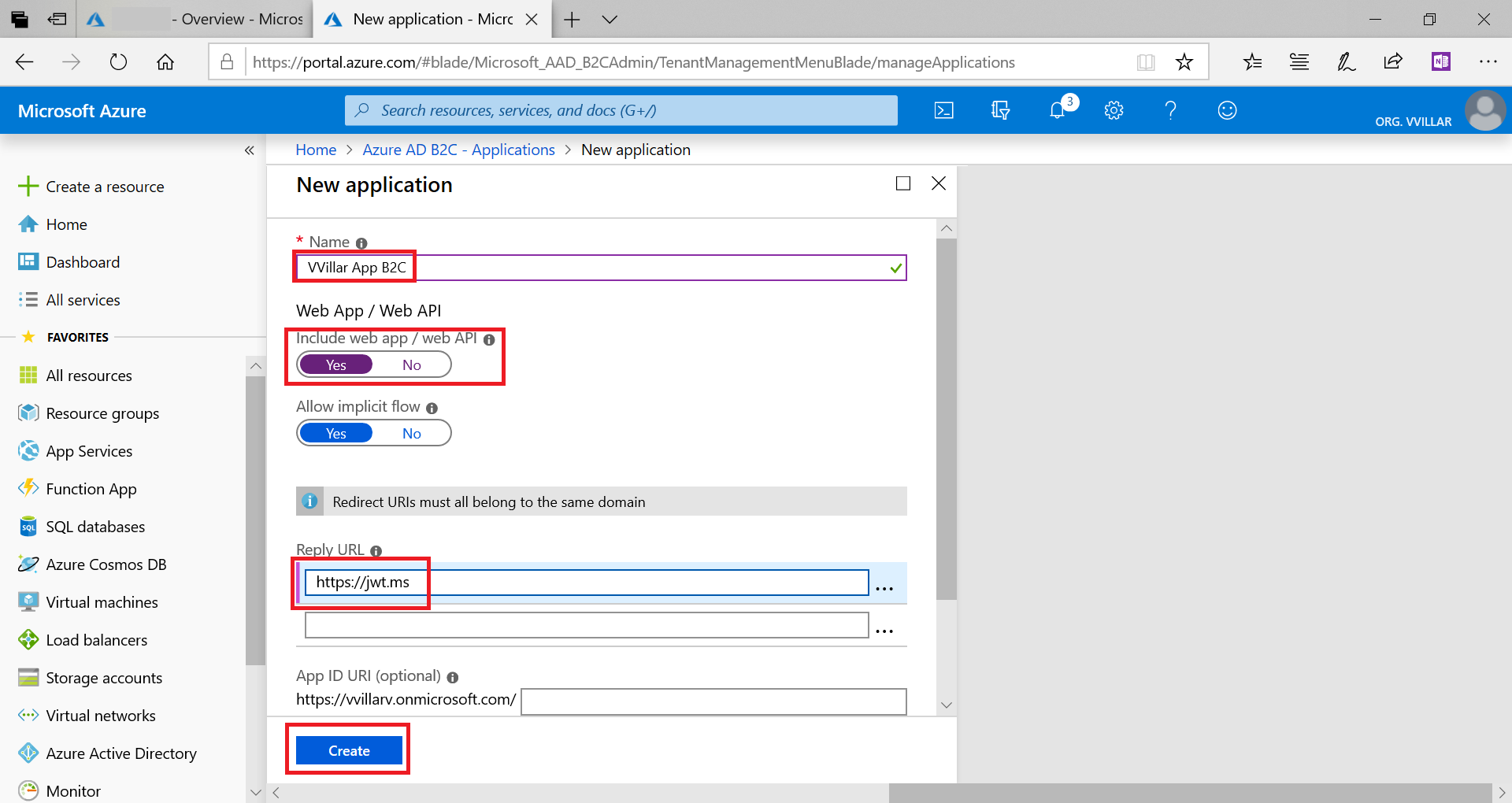
Task: Set Include web app / web API to No
Action: click(x=411, y=364)
